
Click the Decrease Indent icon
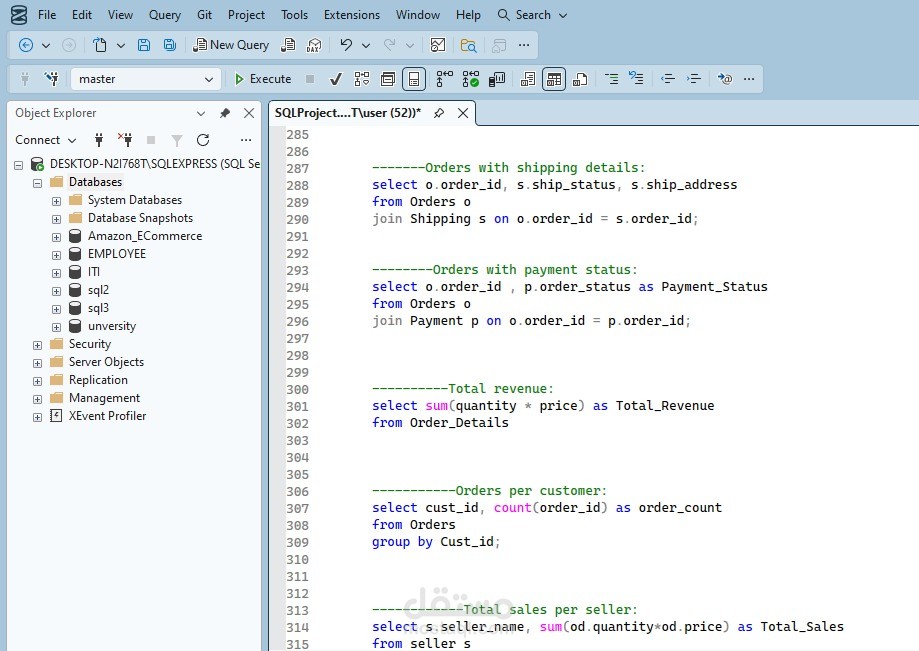coord(668,79)
